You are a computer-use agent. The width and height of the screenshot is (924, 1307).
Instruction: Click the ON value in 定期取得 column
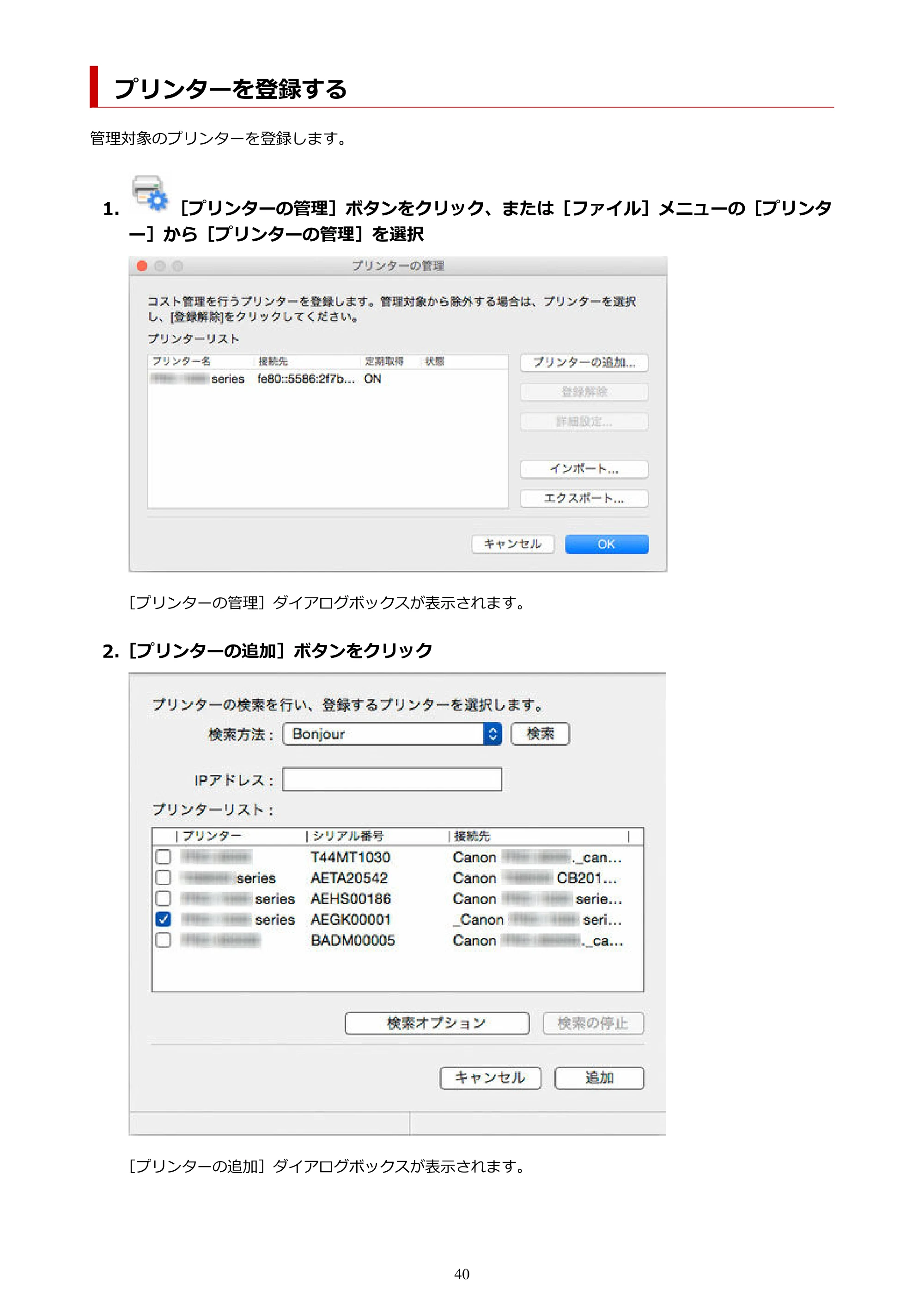(373, 379)
